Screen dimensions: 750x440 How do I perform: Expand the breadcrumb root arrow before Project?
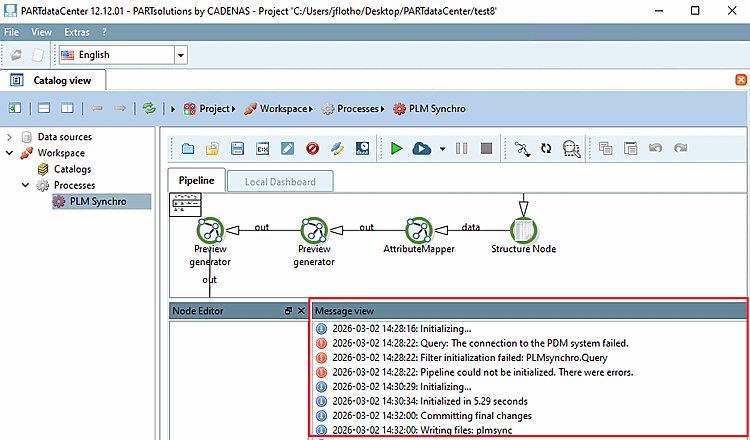coord(173,109)
